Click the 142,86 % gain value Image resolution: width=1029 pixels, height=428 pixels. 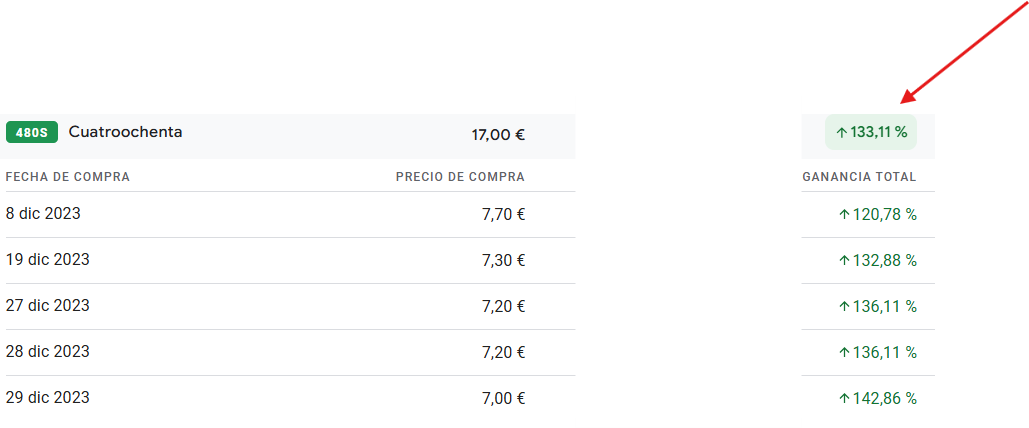[884, 398]
